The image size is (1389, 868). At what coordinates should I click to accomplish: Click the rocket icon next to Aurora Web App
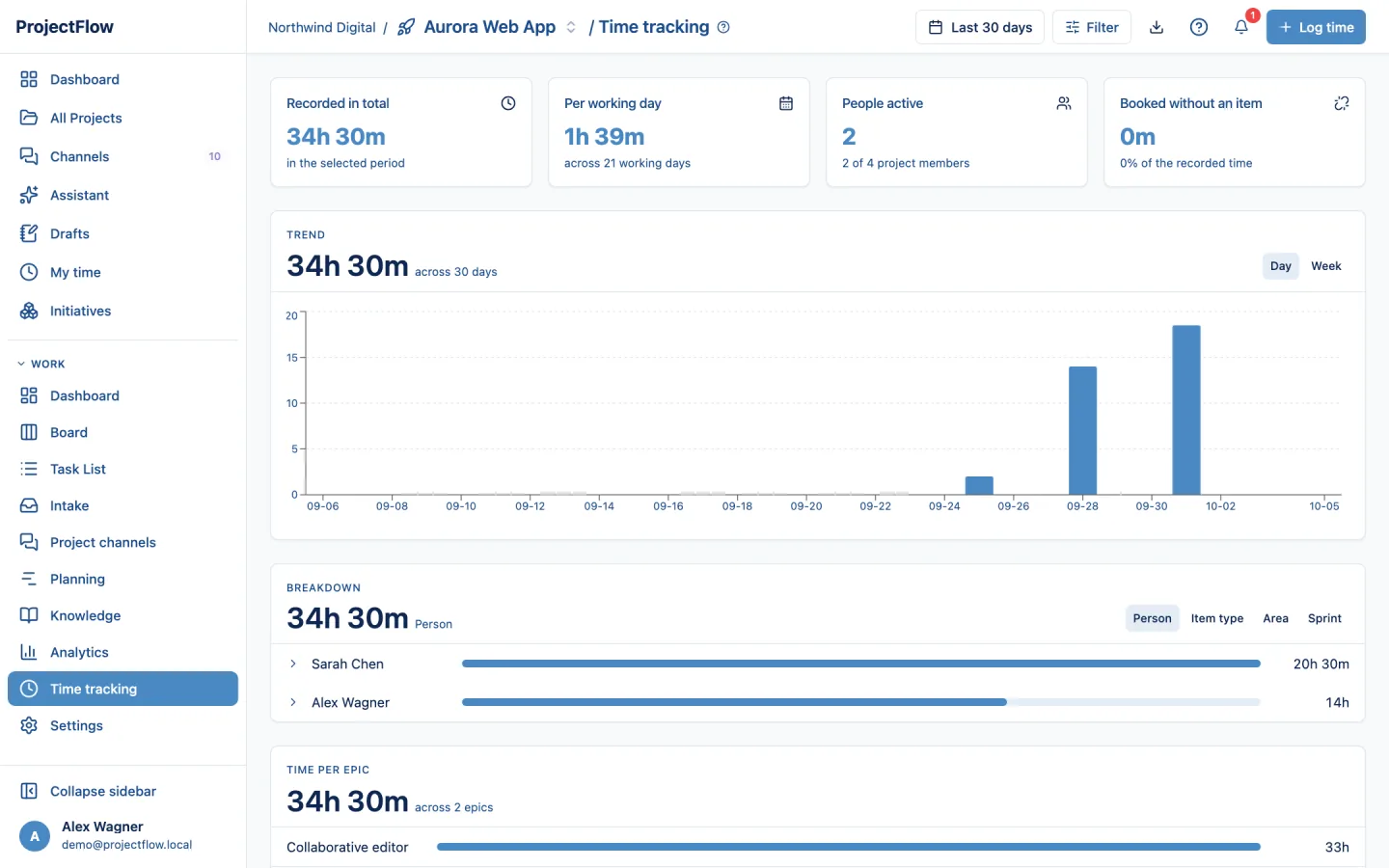tap(407, 27)
